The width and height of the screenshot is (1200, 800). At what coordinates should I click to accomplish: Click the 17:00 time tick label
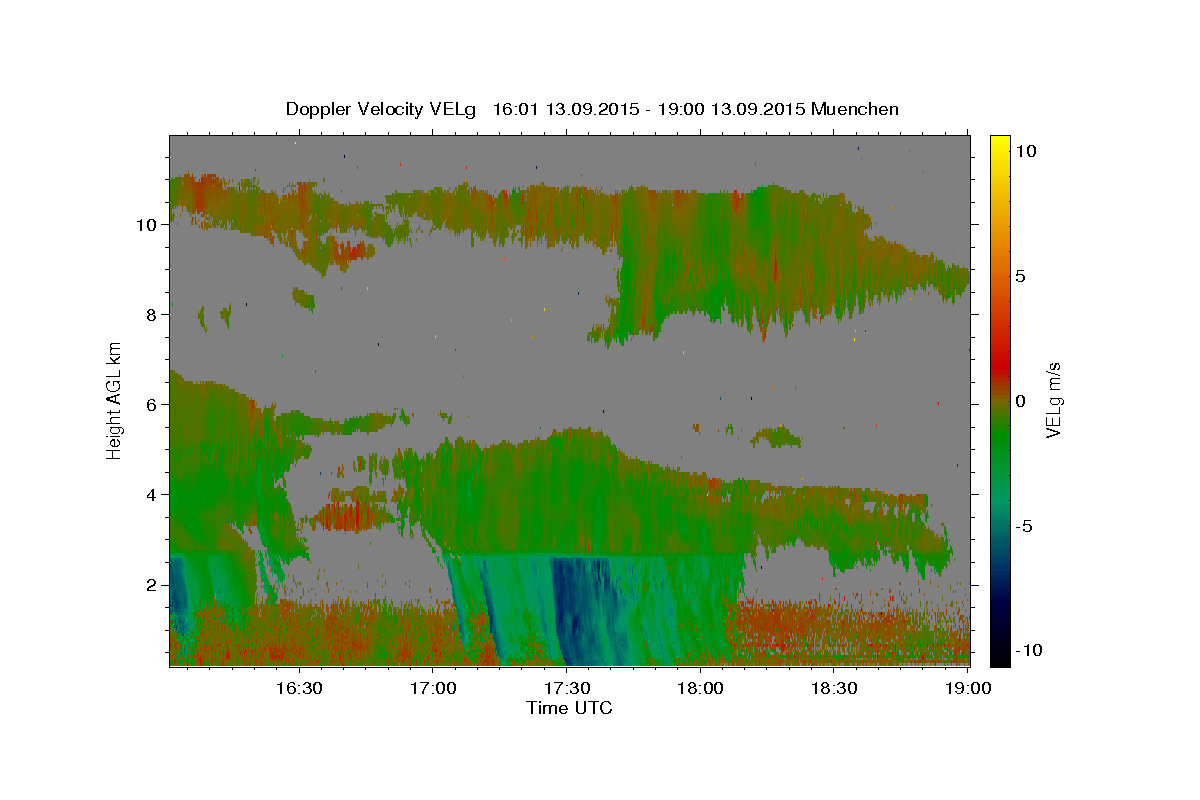[x=432, y=688]
